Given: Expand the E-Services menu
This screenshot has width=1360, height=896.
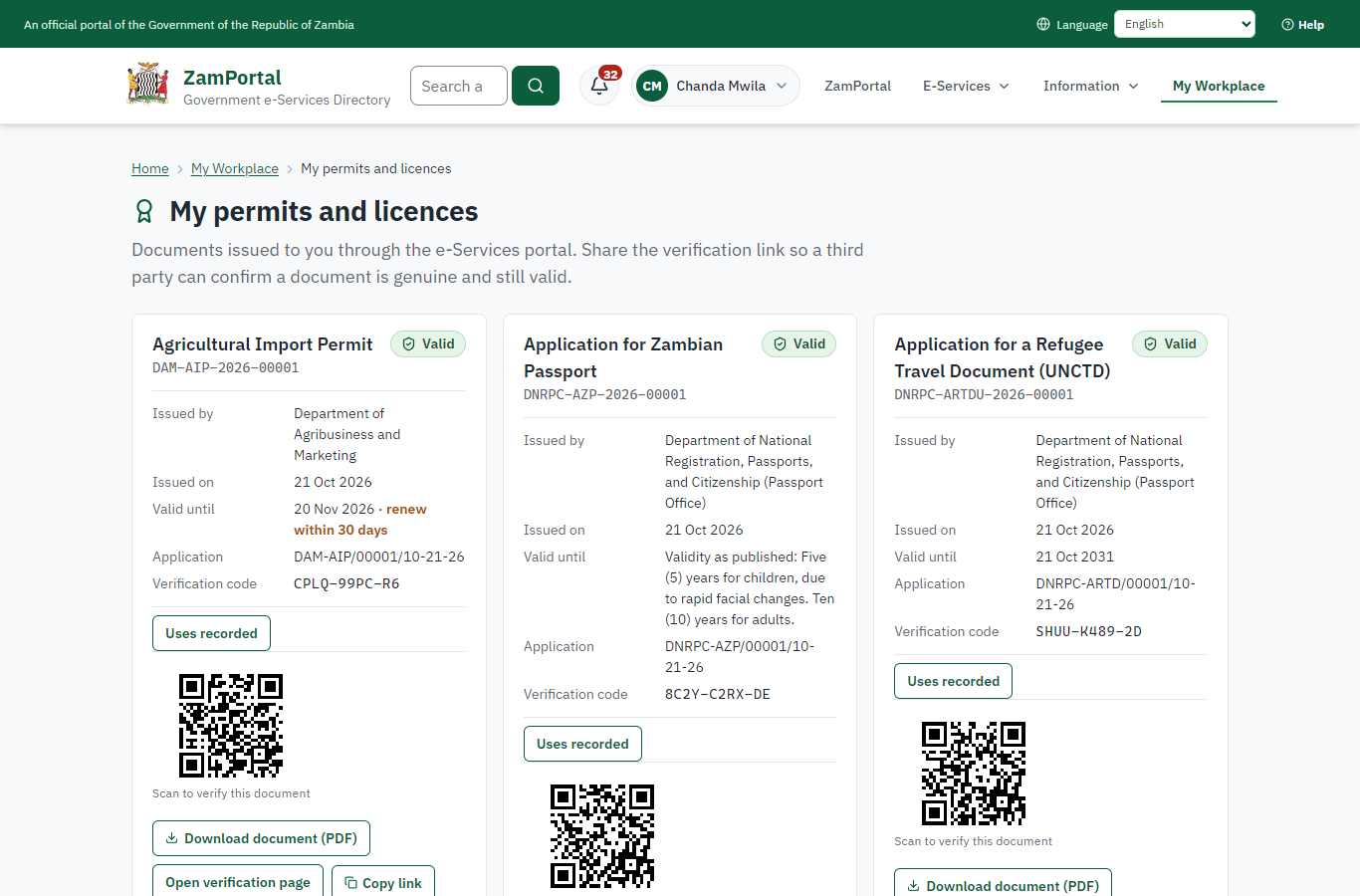Looking at the screenshot, I should click(966, 86).
